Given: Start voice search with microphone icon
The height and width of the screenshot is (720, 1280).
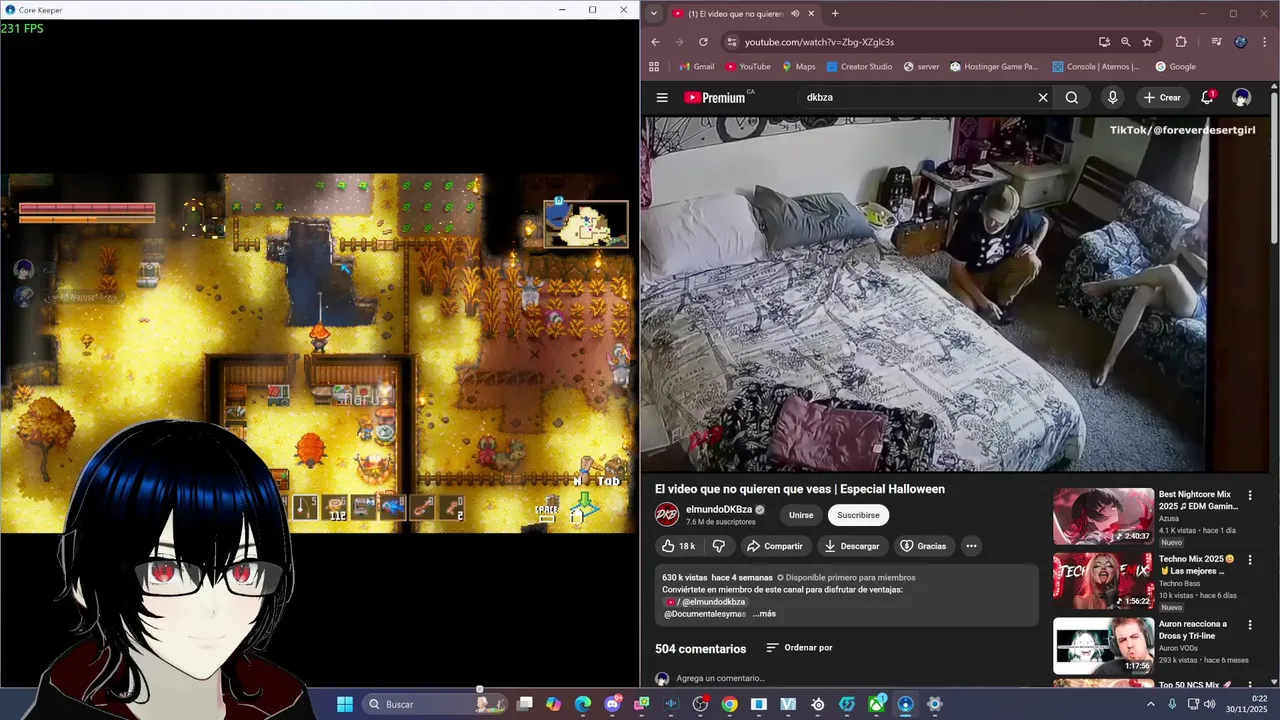Looking at the screenshot, I should (x=1112, y=97).
